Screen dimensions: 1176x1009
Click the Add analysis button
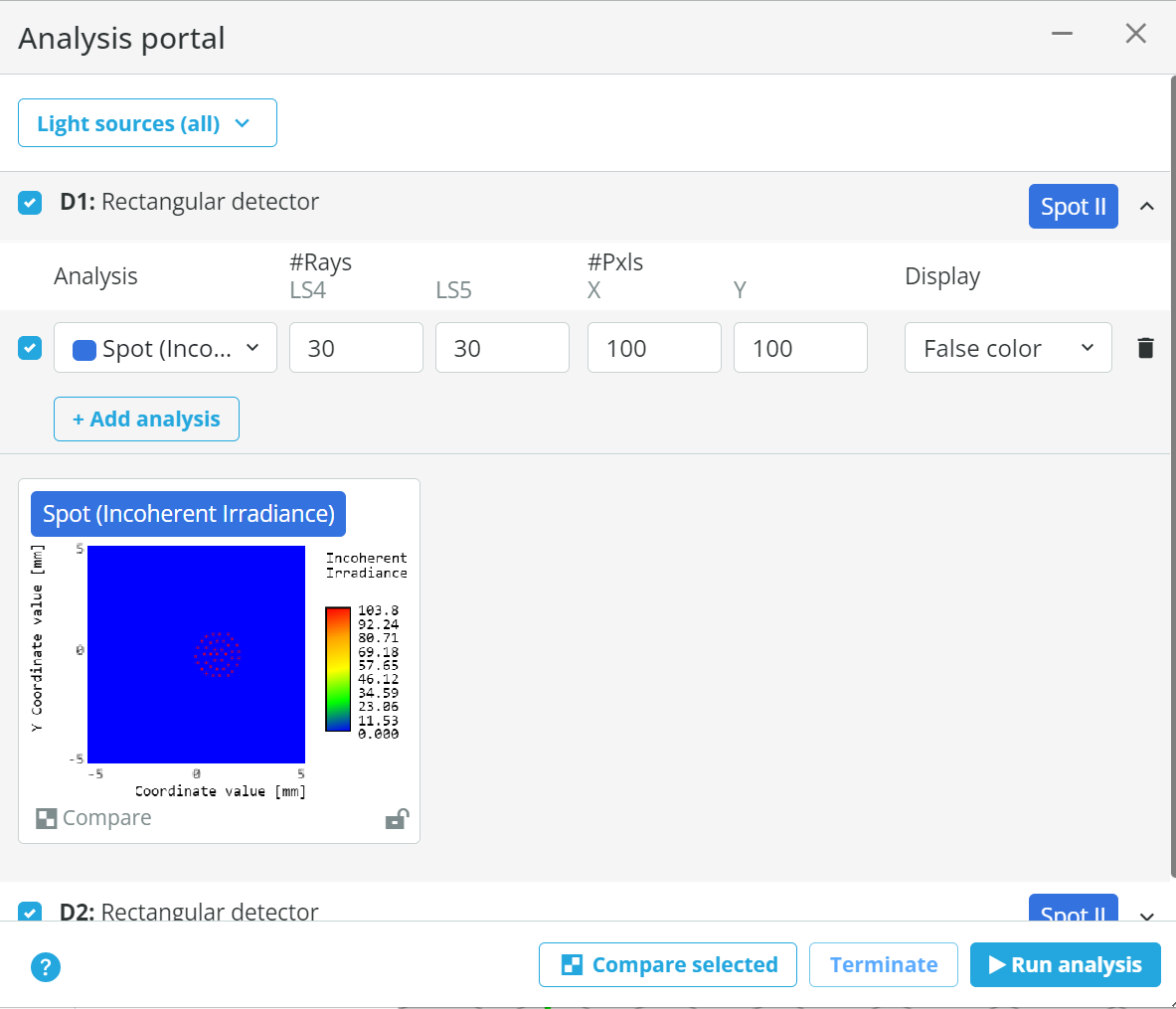146,419
